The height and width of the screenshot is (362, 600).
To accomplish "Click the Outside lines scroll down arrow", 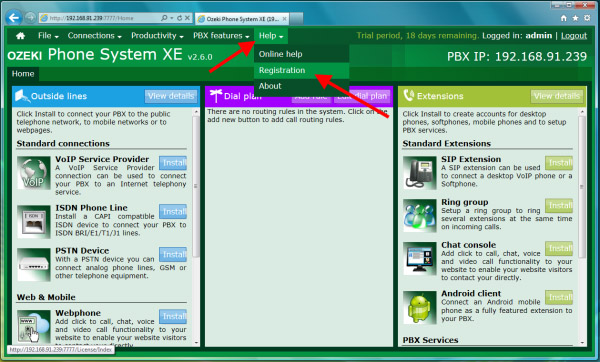I will [x=196, y=342].
